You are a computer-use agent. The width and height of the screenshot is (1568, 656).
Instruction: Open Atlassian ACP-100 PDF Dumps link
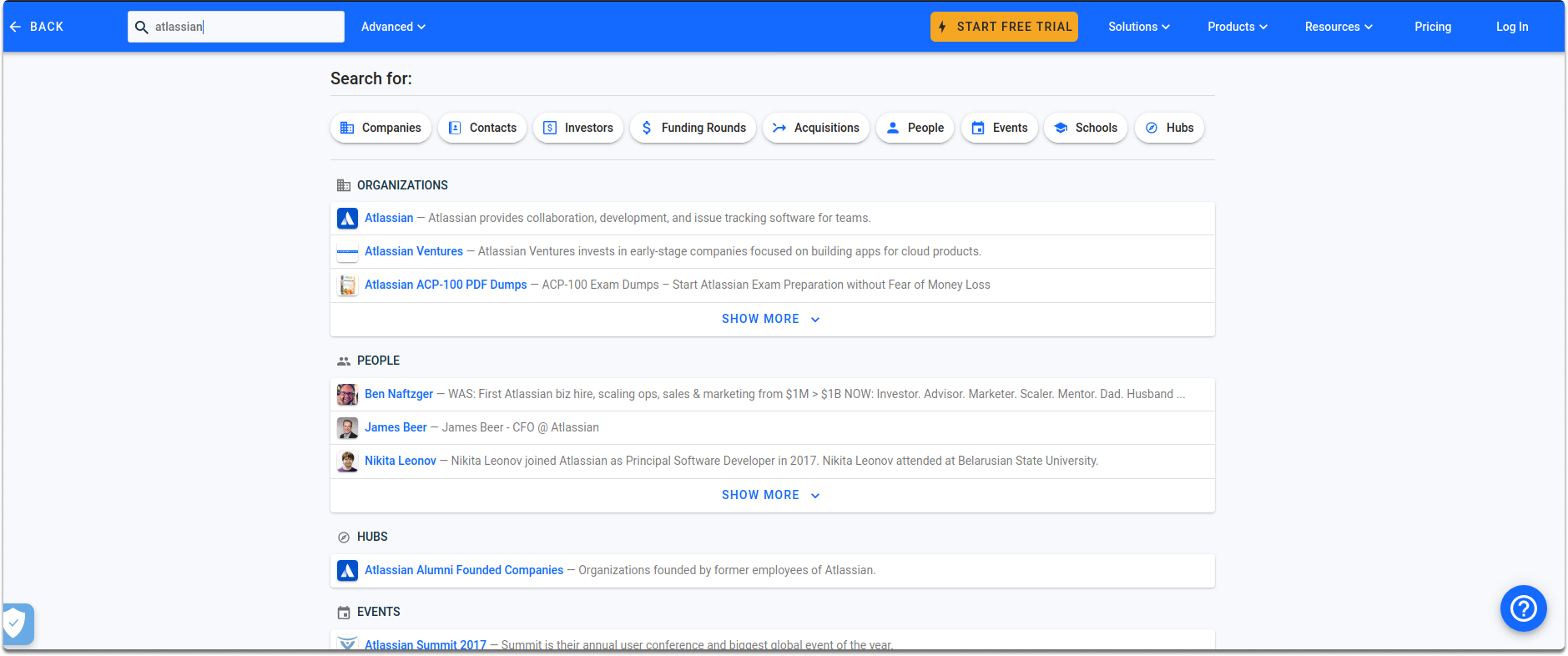click(x=446, y=285)
